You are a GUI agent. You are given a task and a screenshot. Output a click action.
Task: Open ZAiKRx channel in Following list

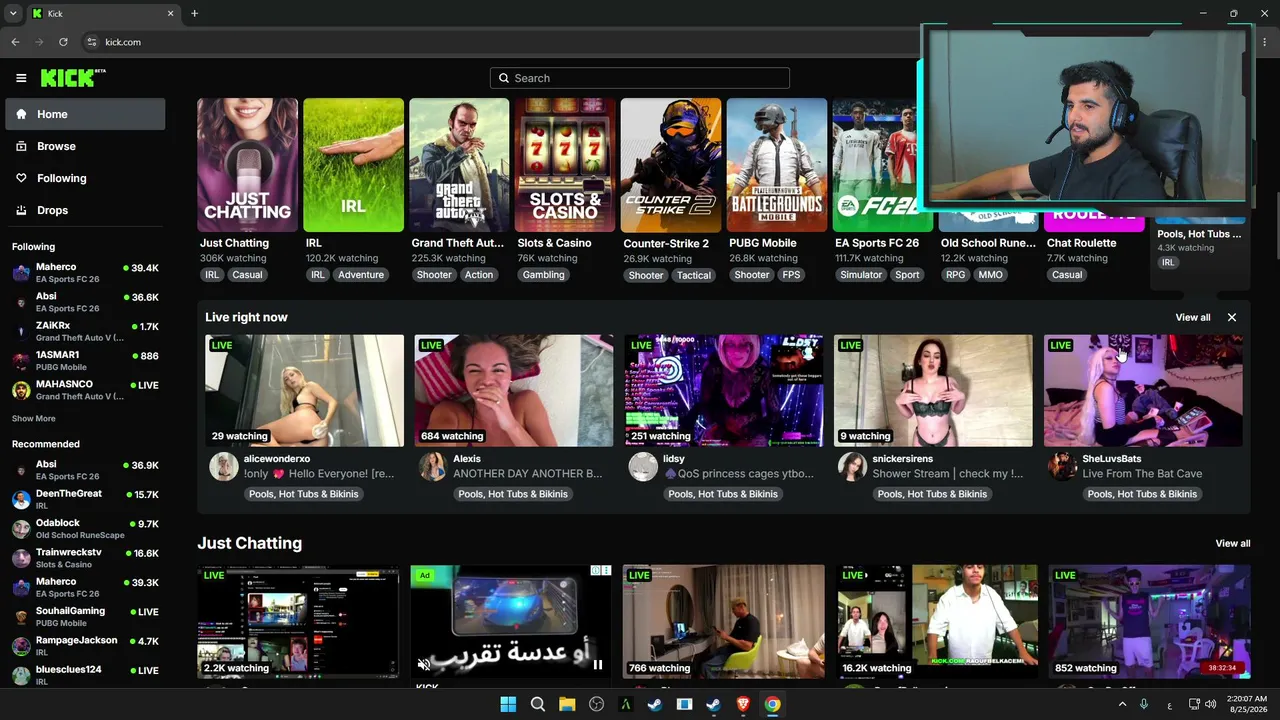point(85,331)
